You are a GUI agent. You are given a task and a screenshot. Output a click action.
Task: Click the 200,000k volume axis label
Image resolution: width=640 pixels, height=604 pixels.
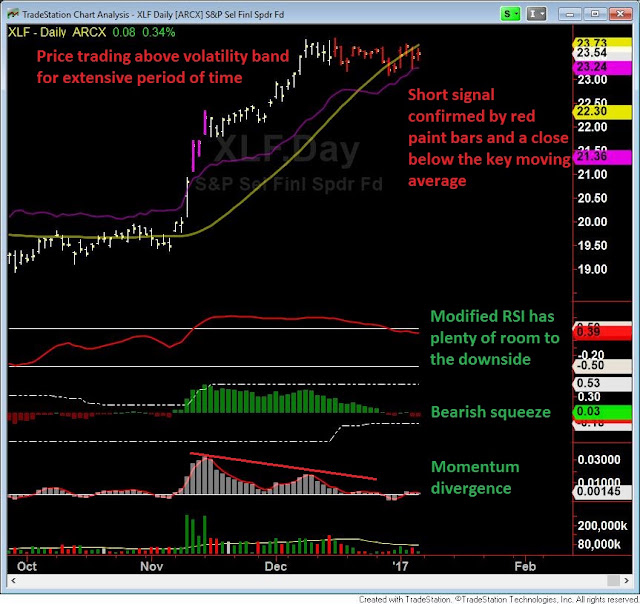(x=602, y=526)
